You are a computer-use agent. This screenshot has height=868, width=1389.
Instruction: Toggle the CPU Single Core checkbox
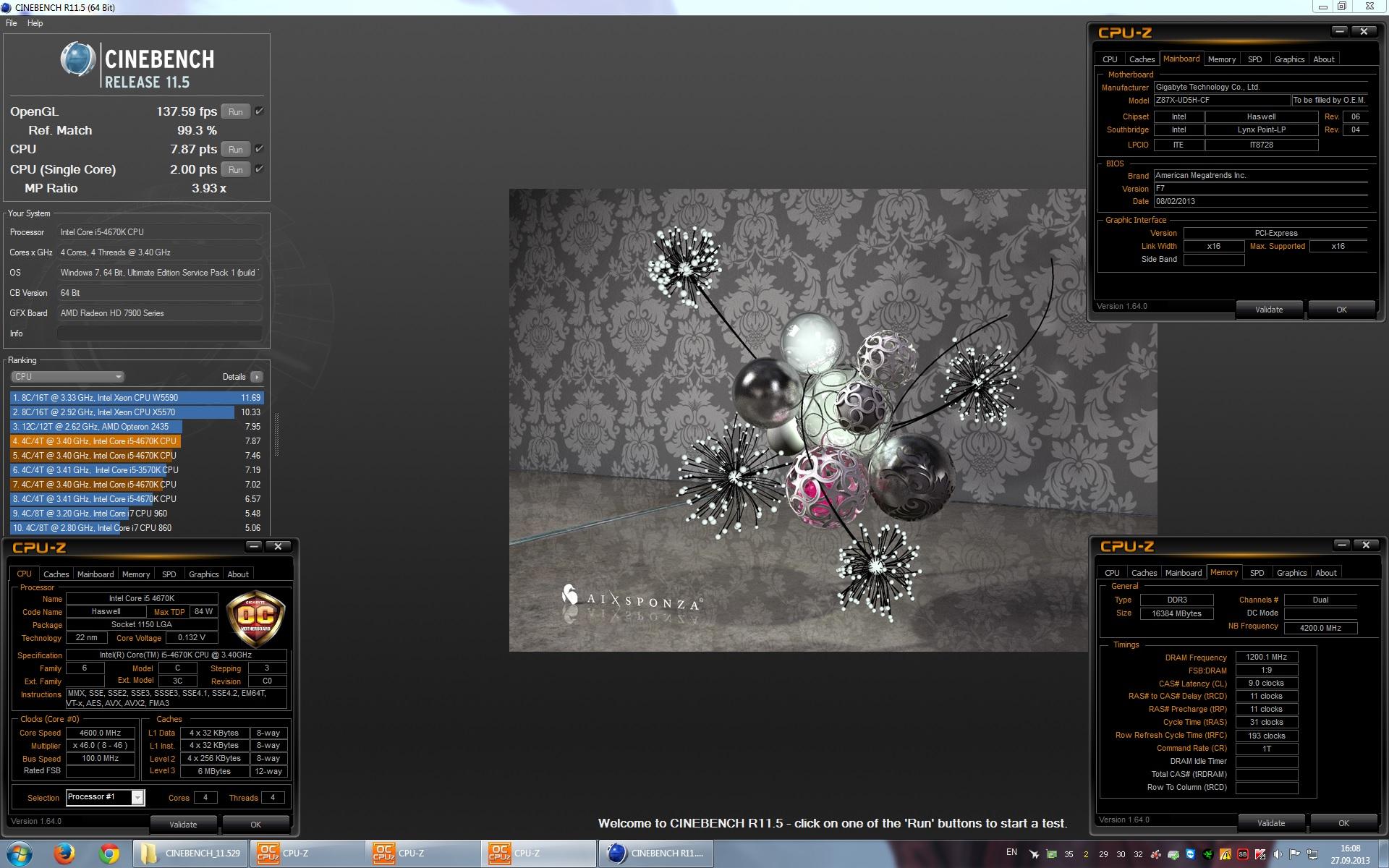[259, 169]
